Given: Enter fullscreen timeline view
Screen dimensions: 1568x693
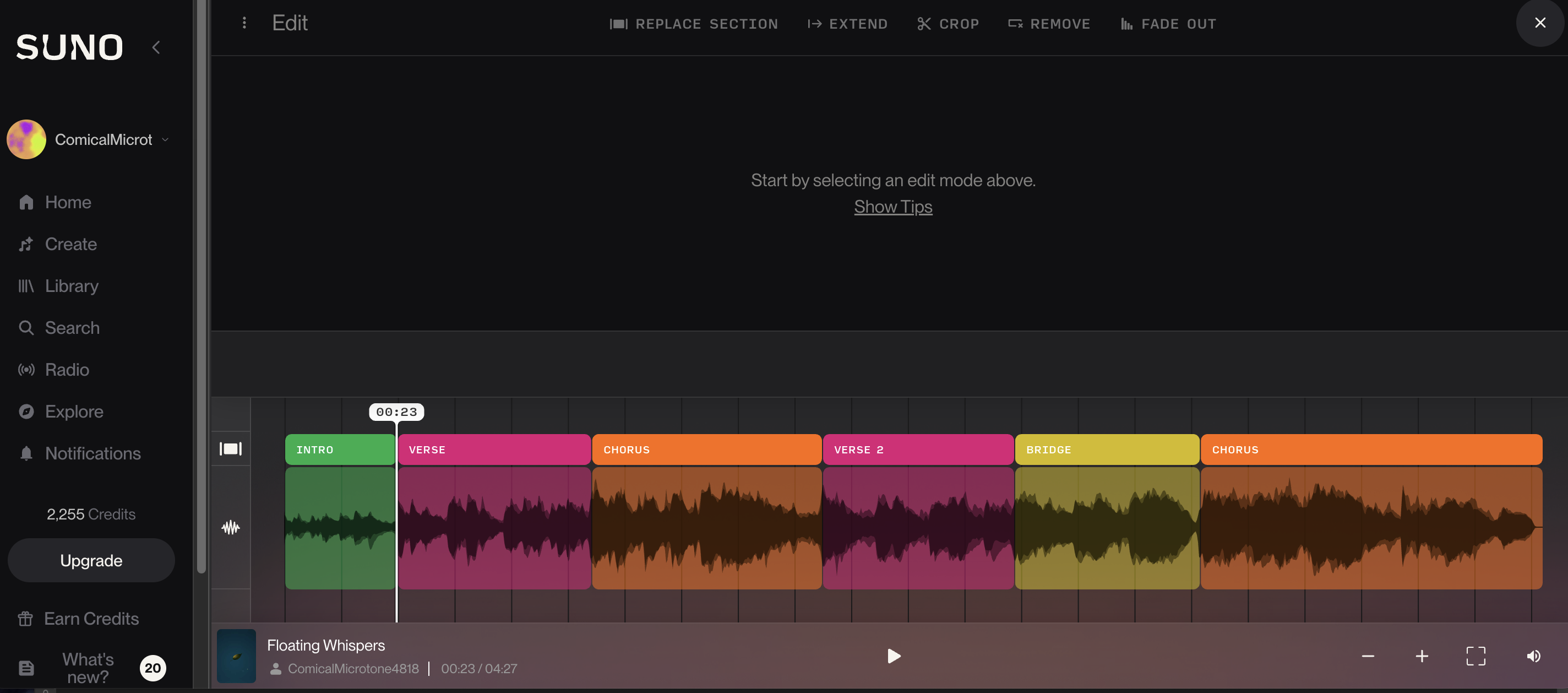Looking at the screenshot, I should pos(1476,656).
